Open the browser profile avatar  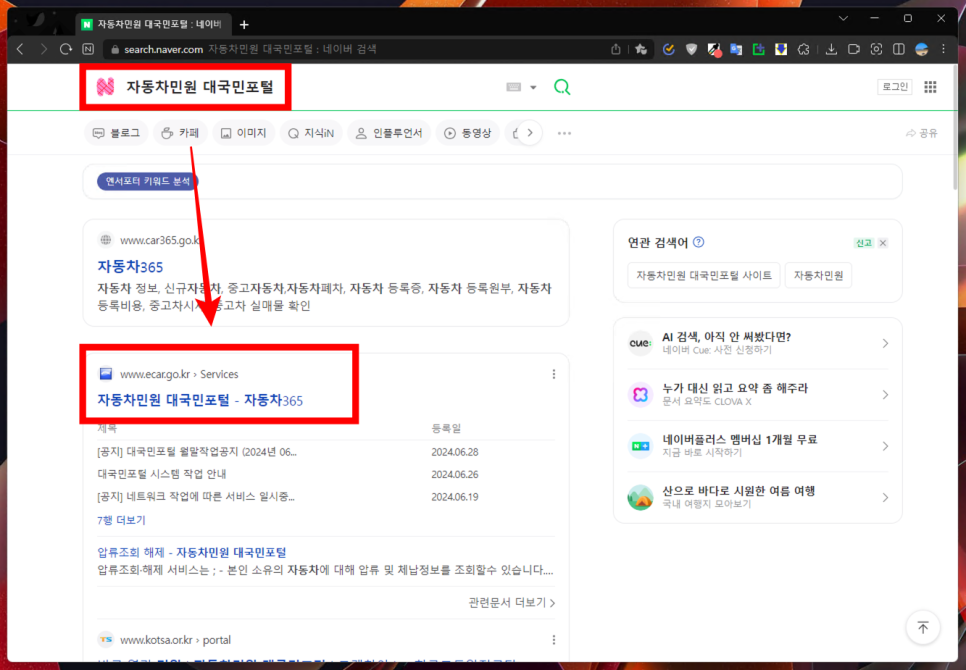(922, 49)
